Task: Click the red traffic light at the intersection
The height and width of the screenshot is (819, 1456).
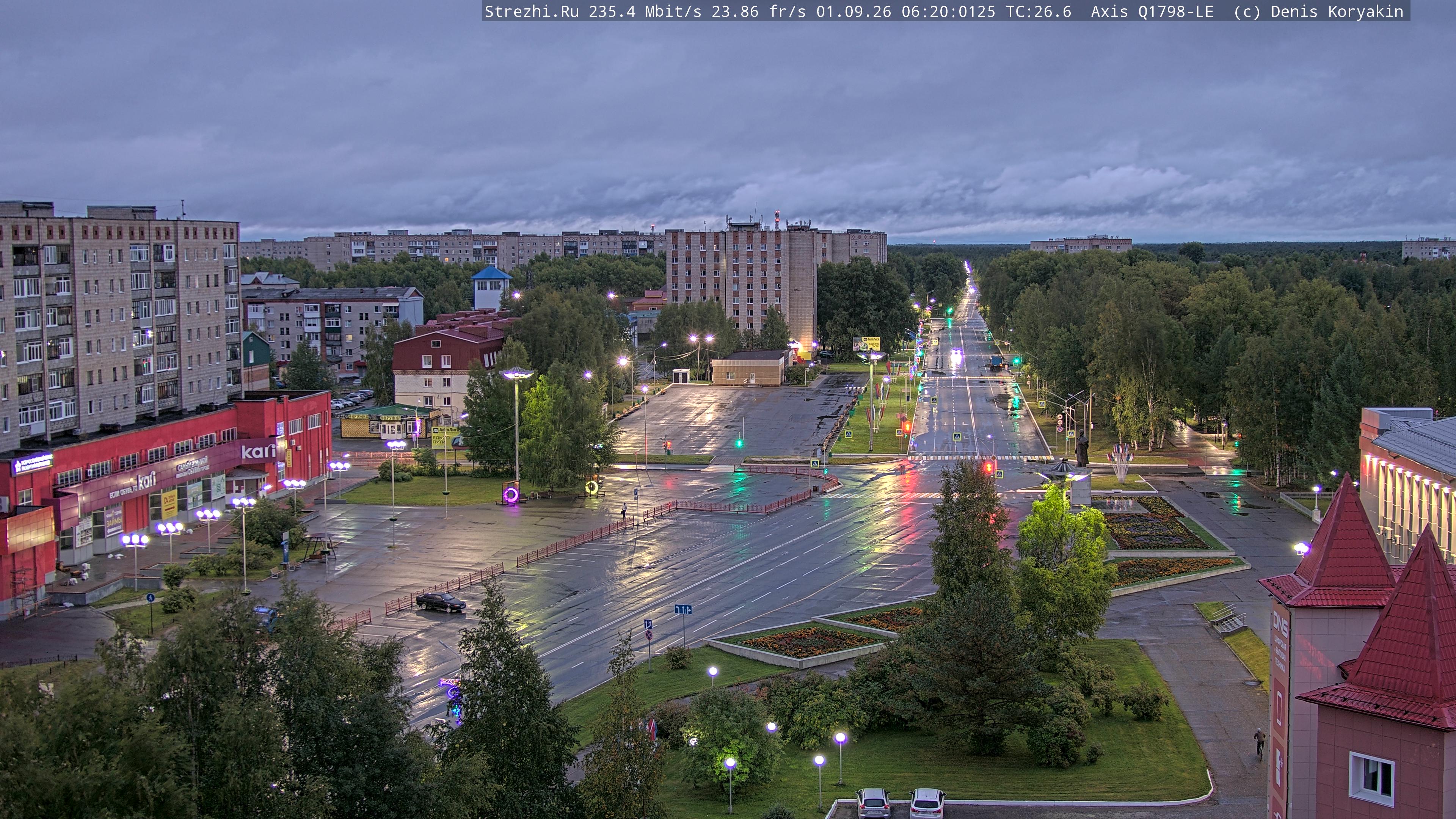Action: 988,468
